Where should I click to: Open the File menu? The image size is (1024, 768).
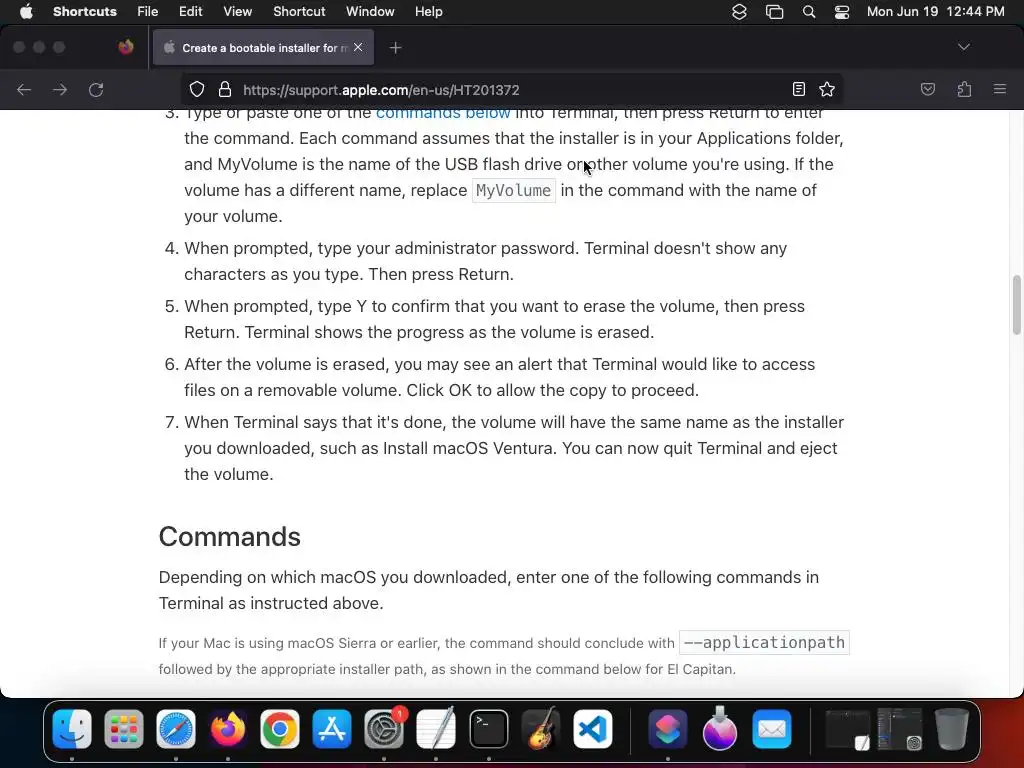coord(148,12)
